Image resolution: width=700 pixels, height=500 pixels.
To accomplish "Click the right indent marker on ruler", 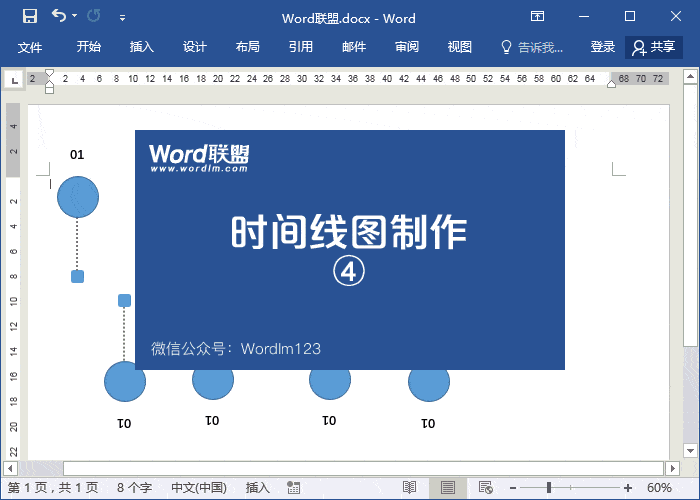I will coord(612,83).
